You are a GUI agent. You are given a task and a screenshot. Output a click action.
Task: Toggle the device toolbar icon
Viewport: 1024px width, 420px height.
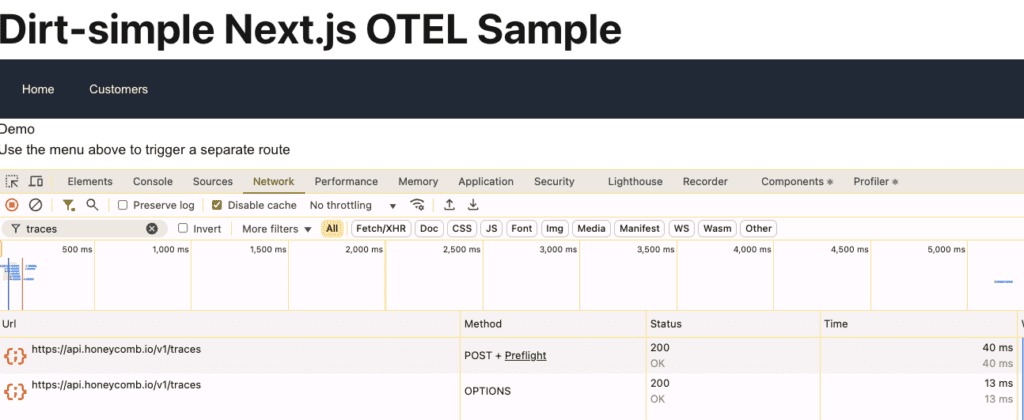tap(36, 182)
